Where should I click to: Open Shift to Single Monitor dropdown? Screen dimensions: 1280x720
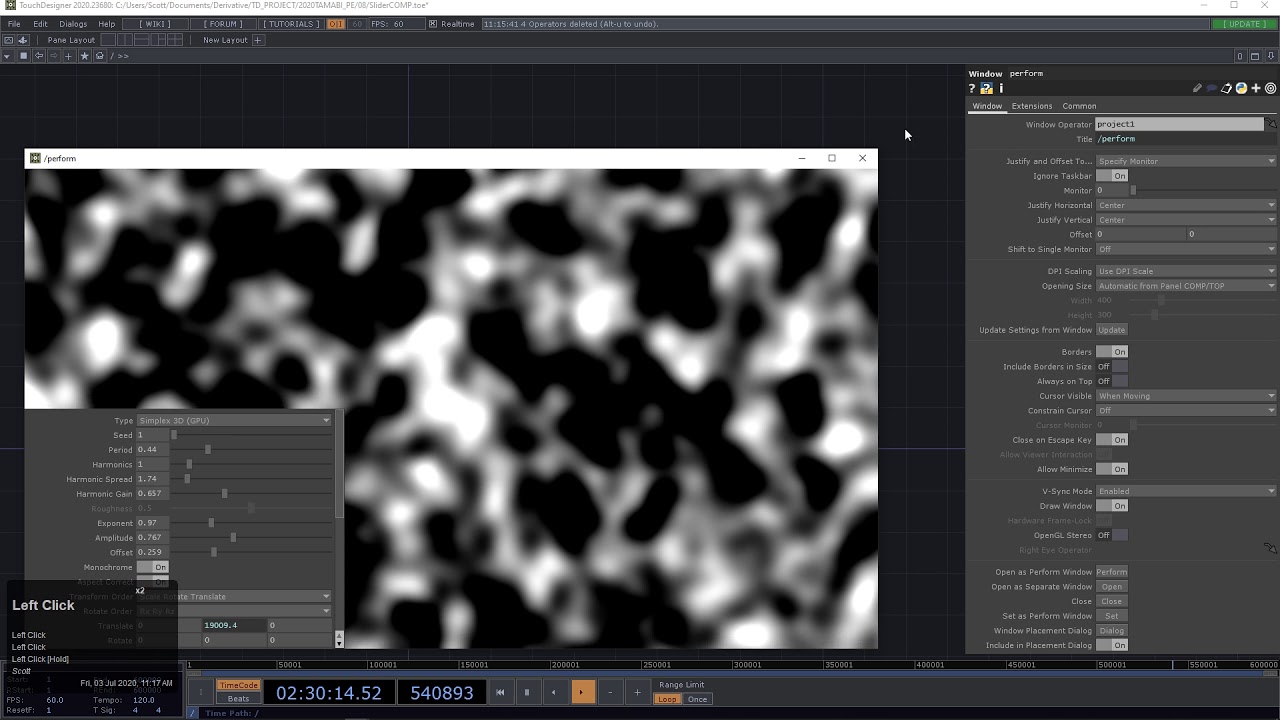(1186, 249)
